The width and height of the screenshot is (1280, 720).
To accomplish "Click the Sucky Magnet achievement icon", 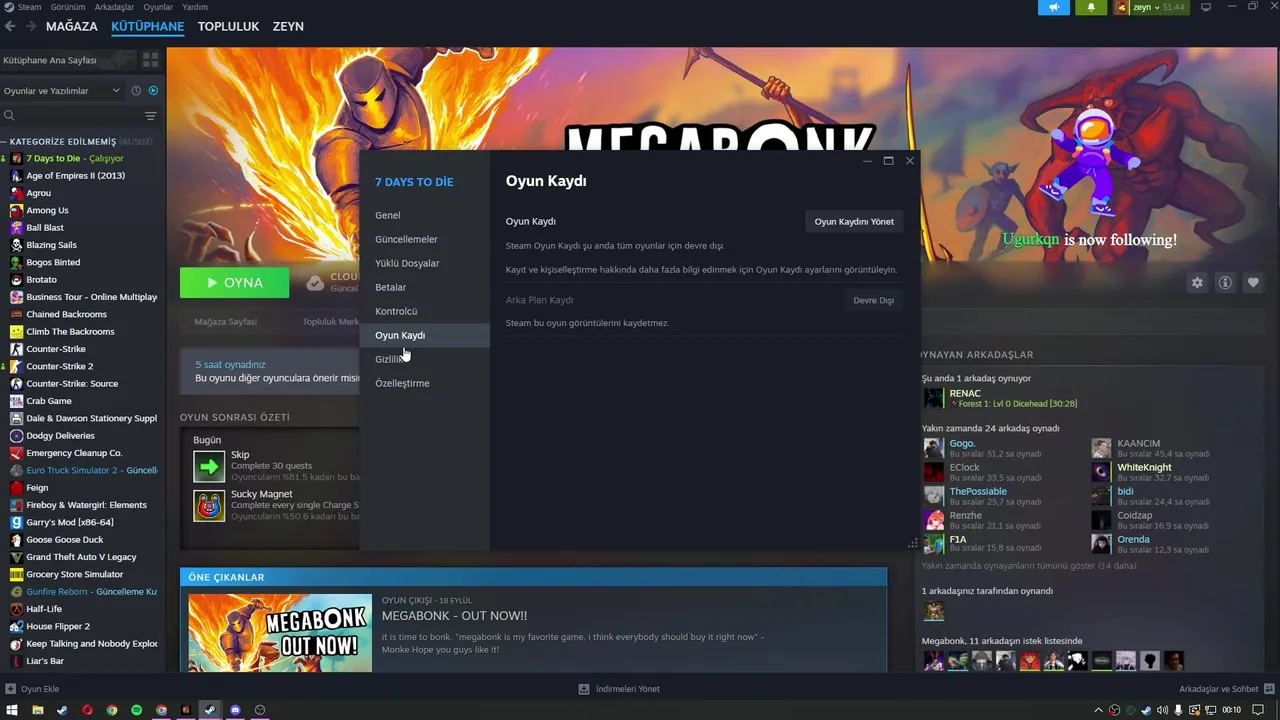I will [209, 506].
